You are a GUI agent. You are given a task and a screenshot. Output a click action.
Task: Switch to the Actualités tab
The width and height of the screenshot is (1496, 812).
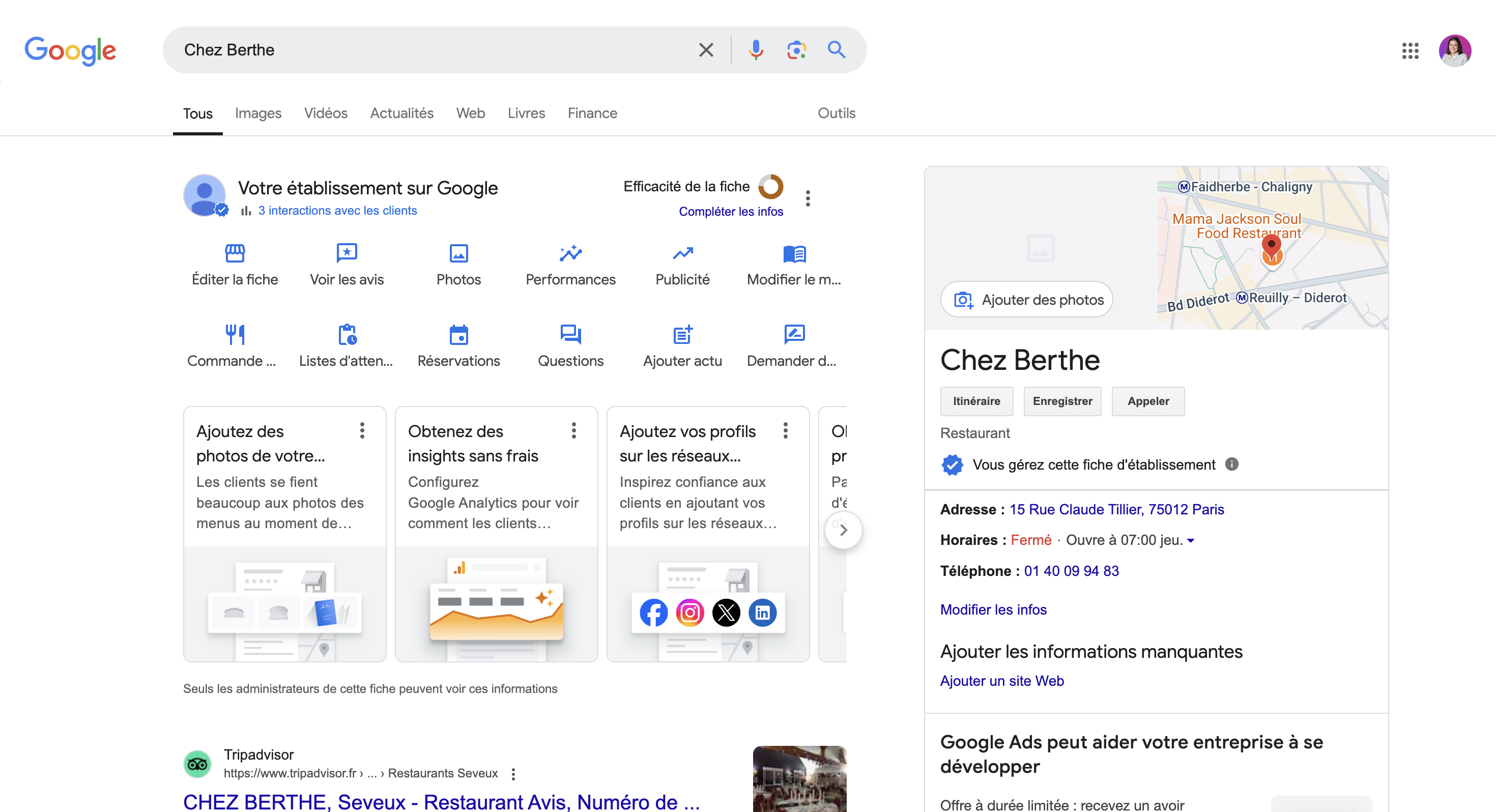pos(401,113)
